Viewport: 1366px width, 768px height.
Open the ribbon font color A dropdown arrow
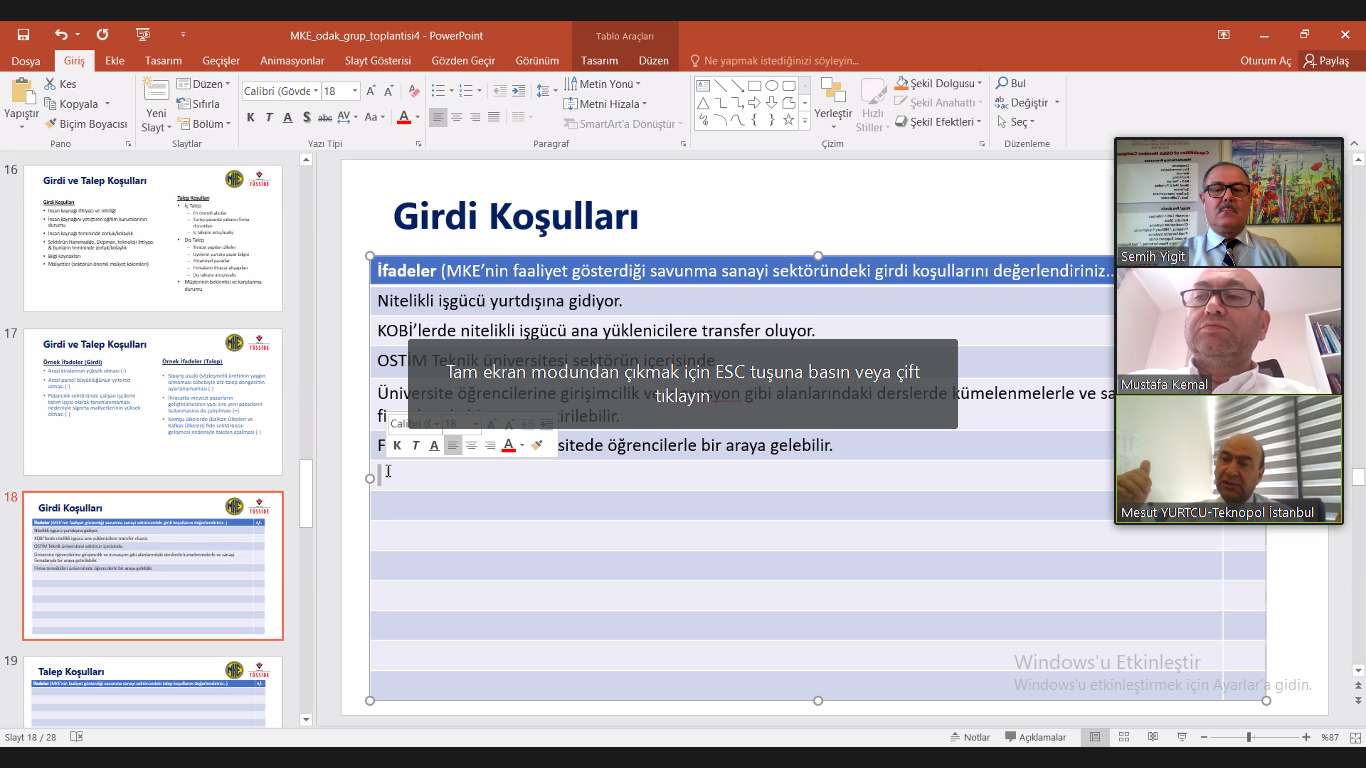(417, 118)
